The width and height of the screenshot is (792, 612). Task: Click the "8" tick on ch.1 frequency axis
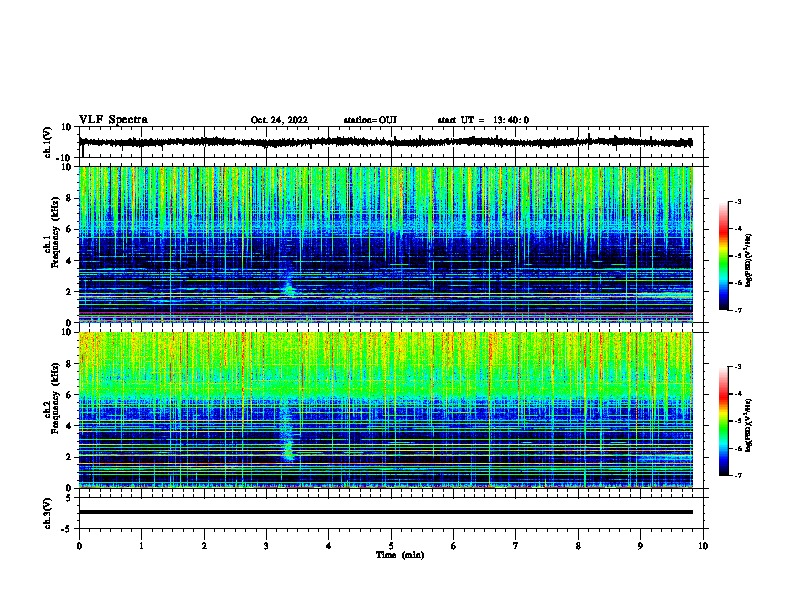click(69, 198)
